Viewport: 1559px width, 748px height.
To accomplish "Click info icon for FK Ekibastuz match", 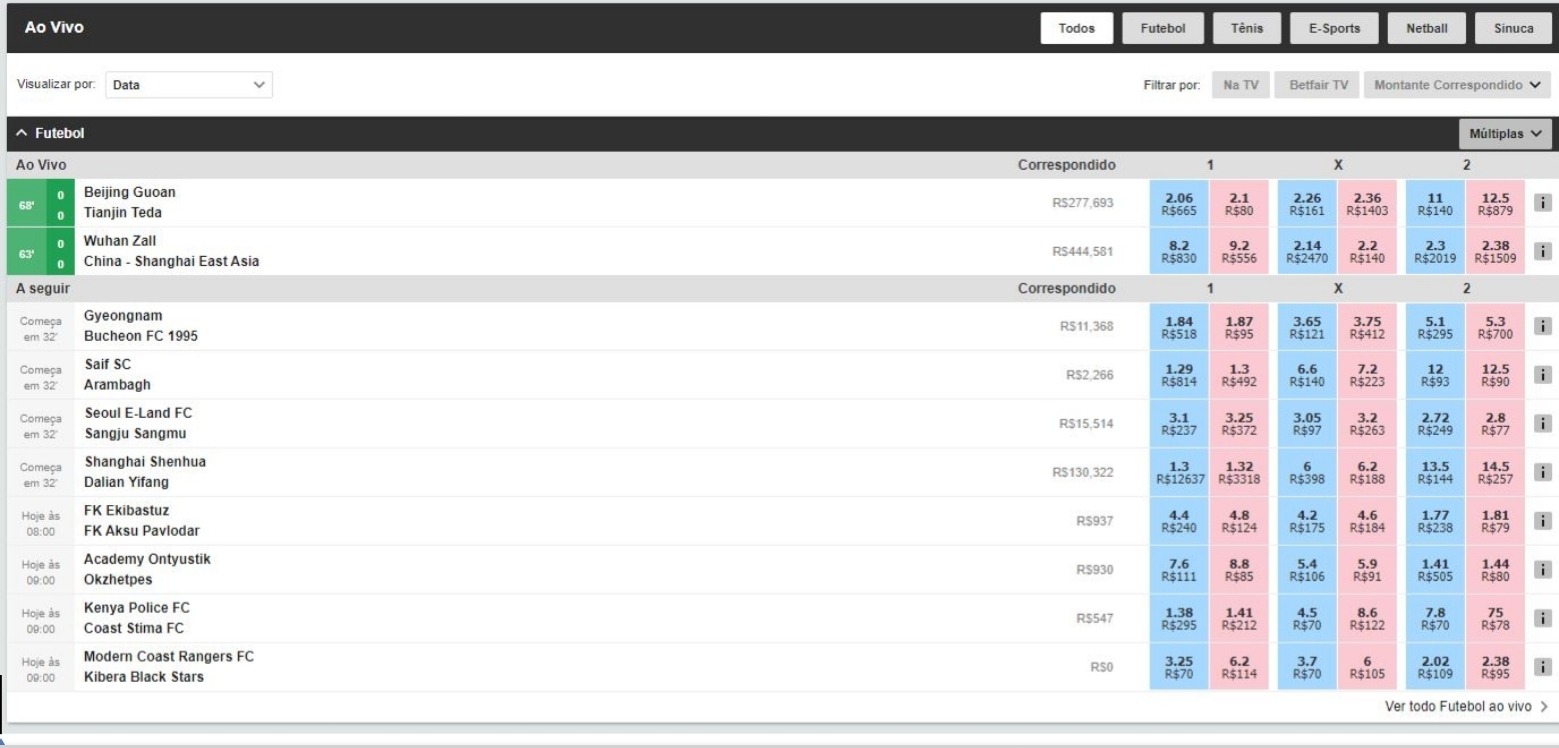I will (x=1542, y=521).
